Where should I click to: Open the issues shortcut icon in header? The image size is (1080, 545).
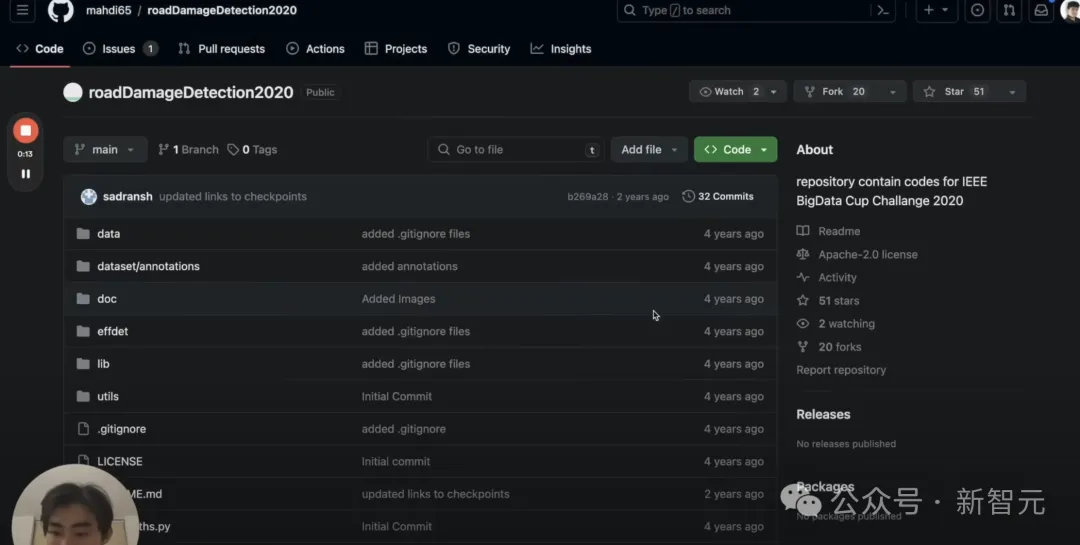[977, 10]
